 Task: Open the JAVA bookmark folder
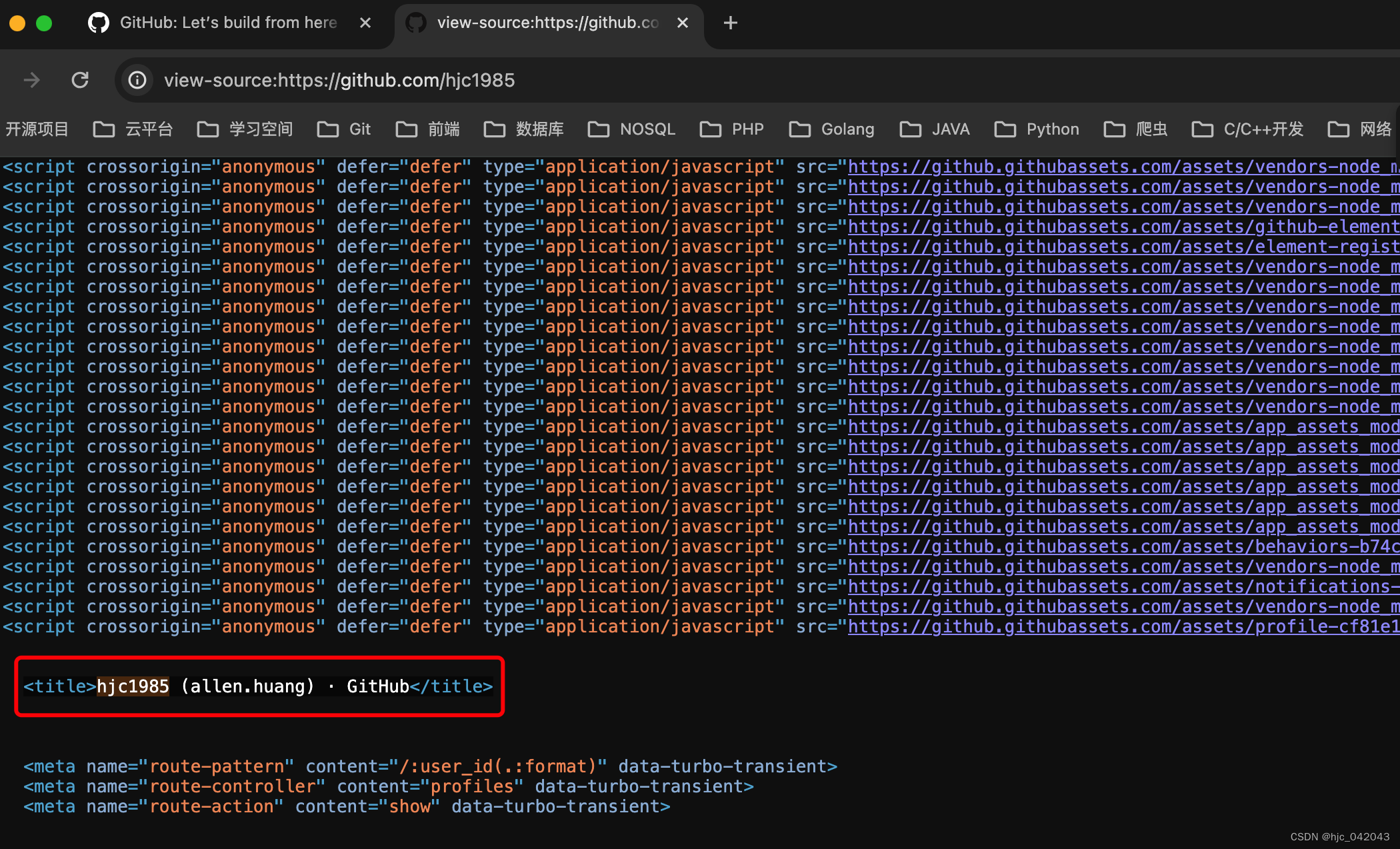(935, 129)
